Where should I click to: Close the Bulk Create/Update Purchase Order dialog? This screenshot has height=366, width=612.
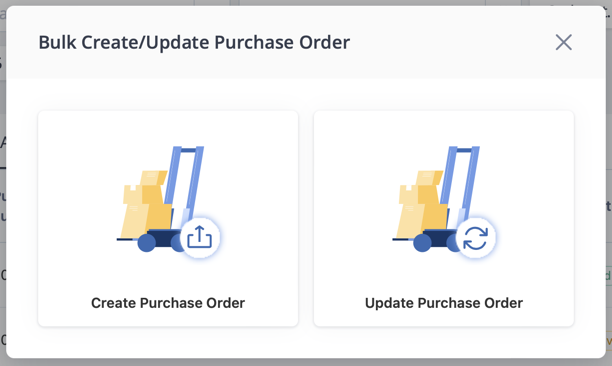(x=564, y=42)
